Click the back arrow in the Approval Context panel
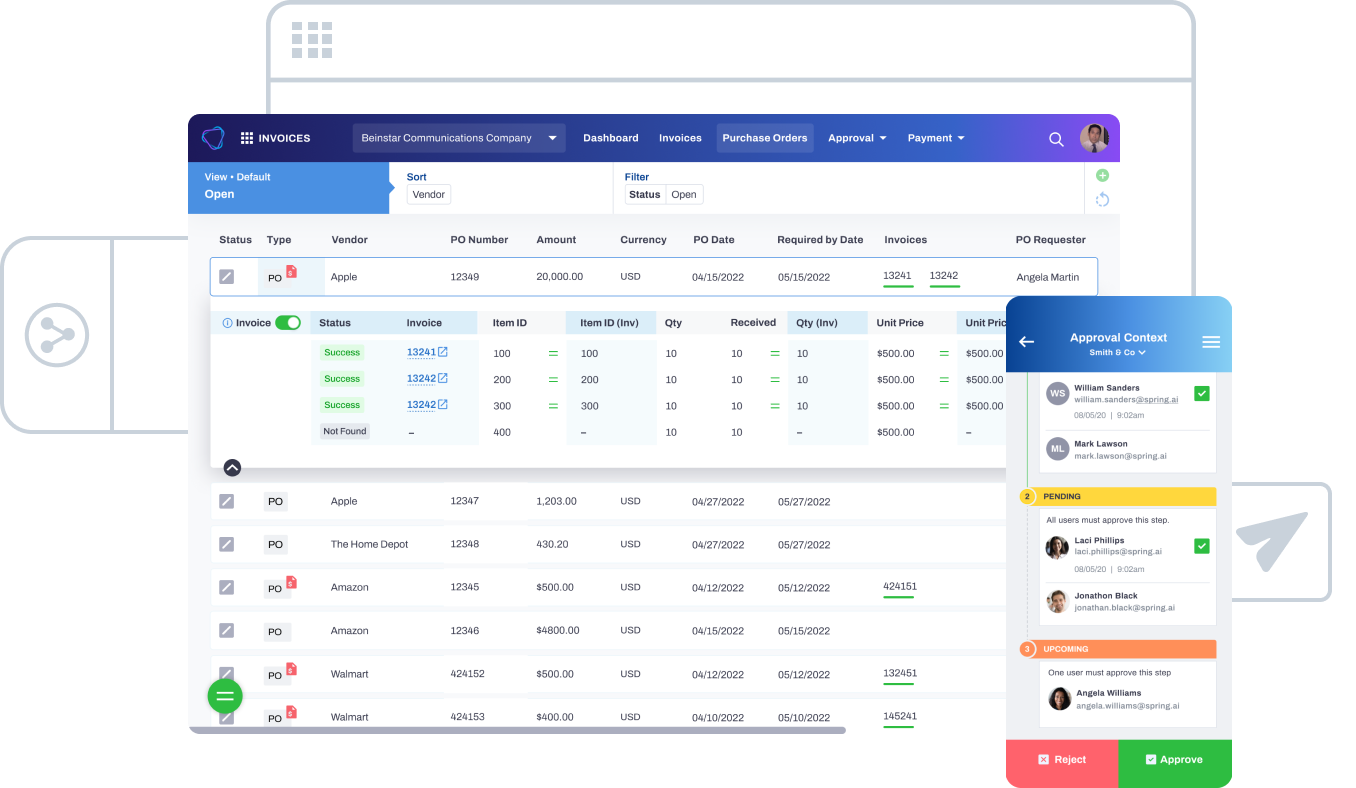Screen dimensions: 1356x788 (1026, 341)
